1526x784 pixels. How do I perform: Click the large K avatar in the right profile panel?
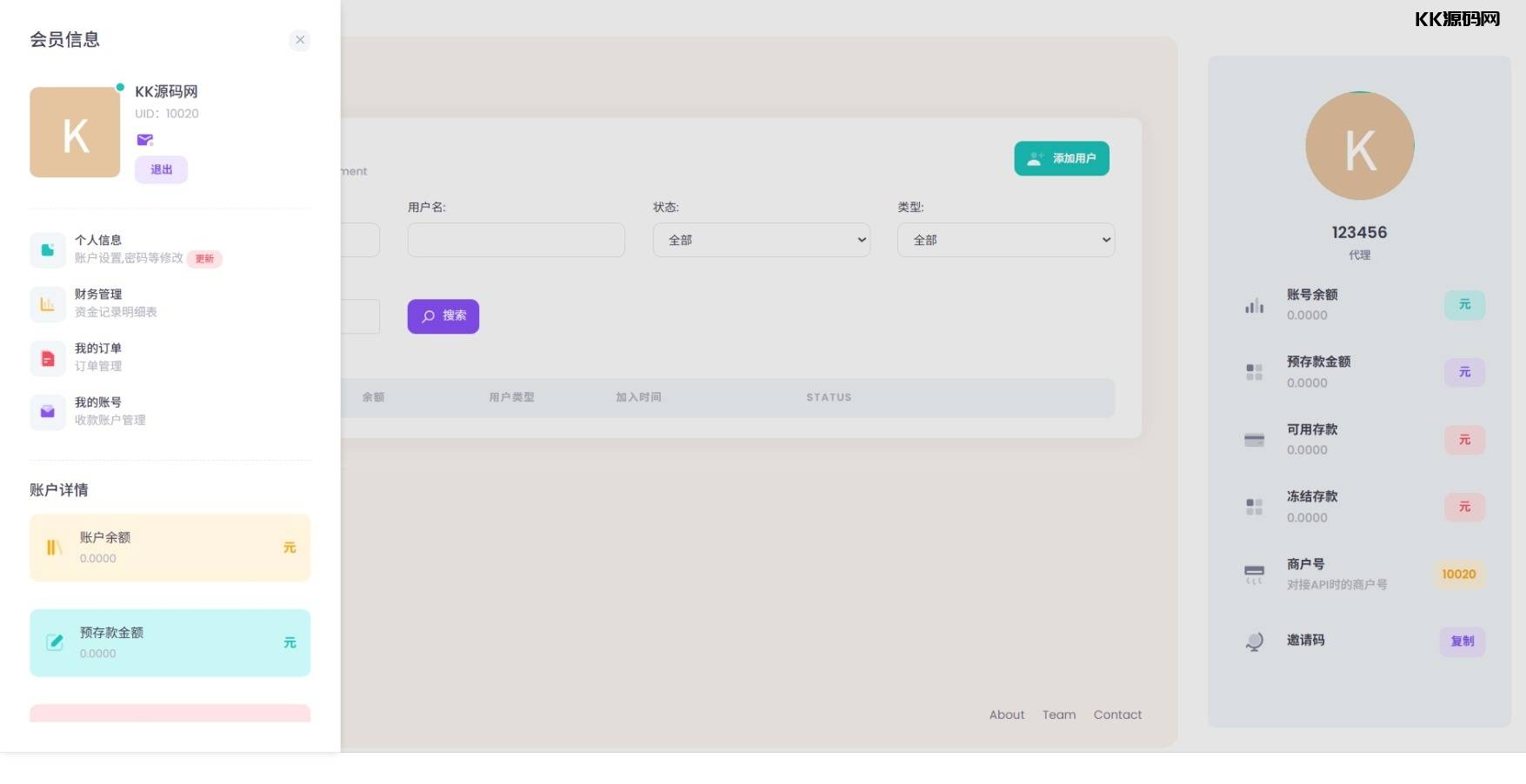(x=1360, y=146)
